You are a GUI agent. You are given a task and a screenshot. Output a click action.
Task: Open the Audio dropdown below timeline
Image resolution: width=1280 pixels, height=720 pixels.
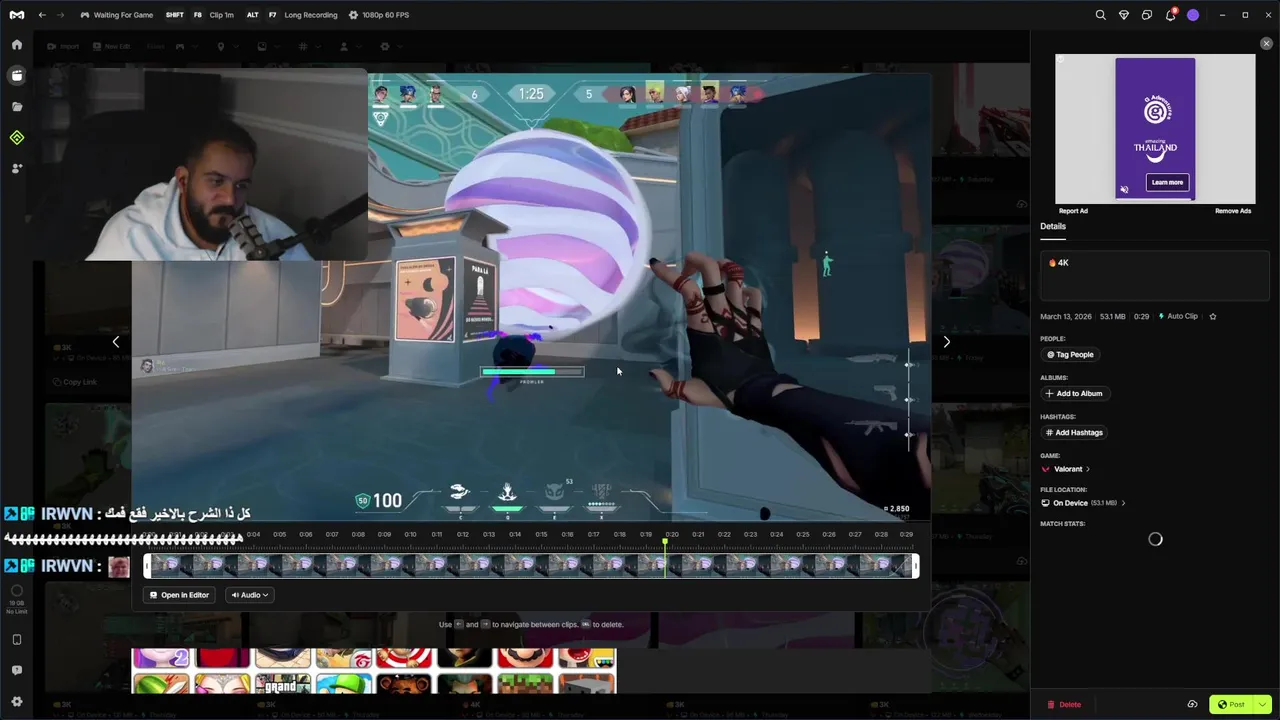pos(249,595)
